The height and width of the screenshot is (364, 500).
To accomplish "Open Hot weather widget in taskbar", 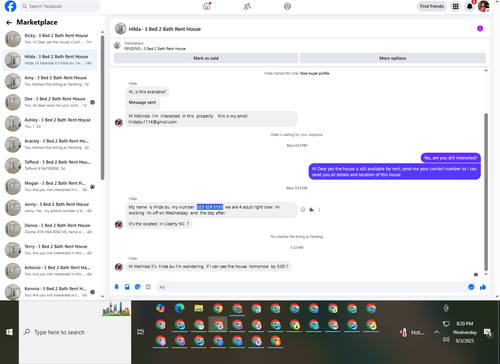I will point(412,332).
